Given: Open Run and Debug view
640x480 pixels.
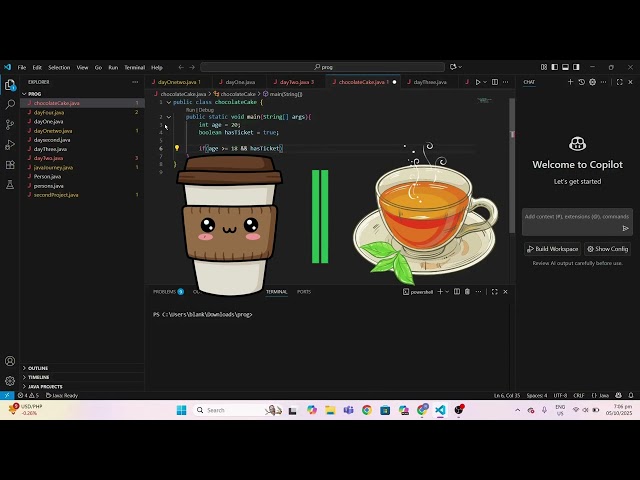Looking at the screenshot, I should tap(10, 144).
